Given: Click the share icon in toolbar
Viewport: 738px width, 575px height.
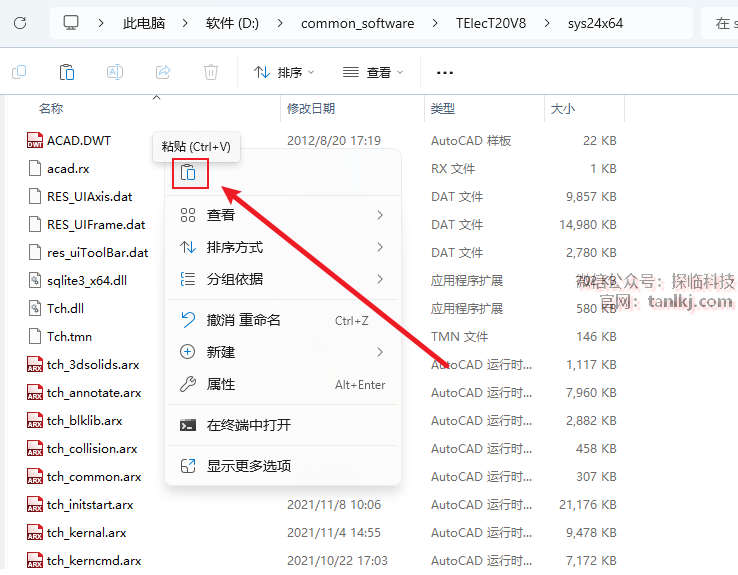Looking at the screenshot, I should click(x=163, y=72).
